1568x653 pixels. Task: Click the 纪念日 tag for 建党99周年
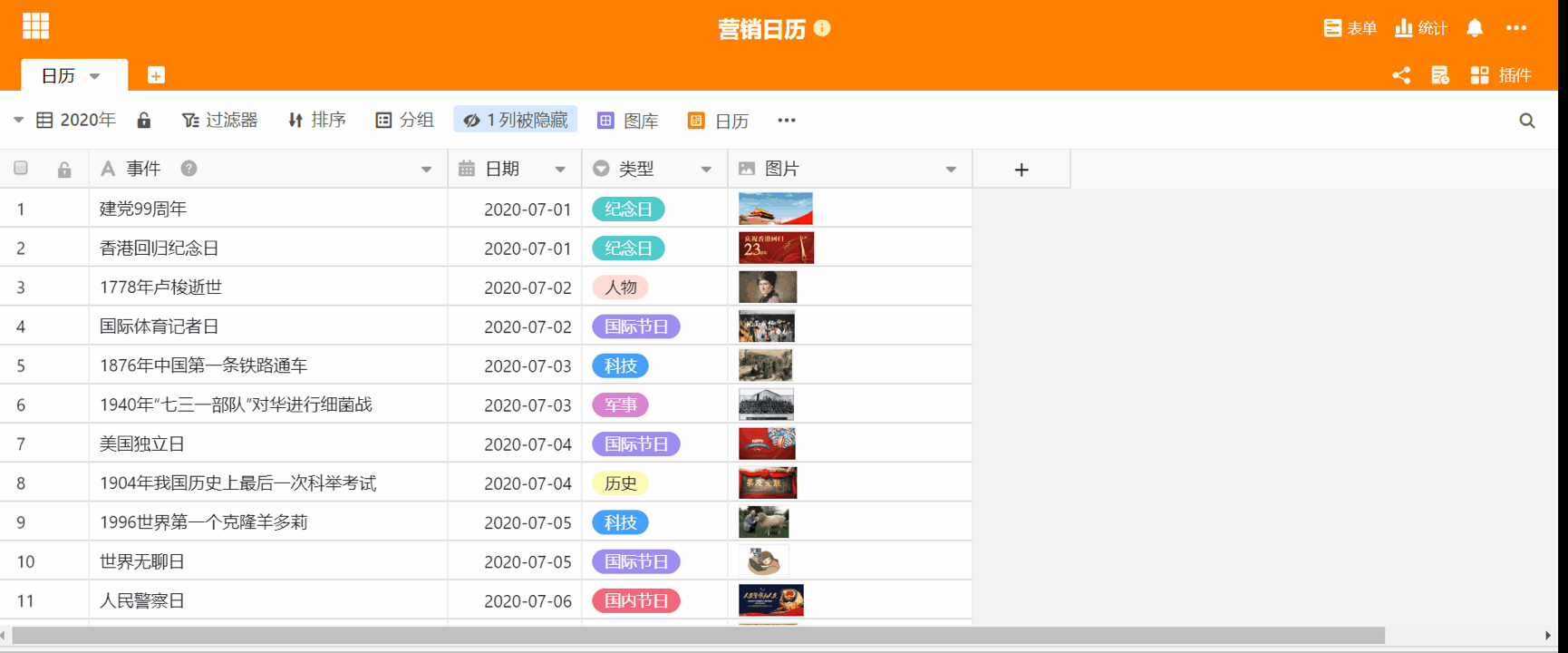coord(628,209)
